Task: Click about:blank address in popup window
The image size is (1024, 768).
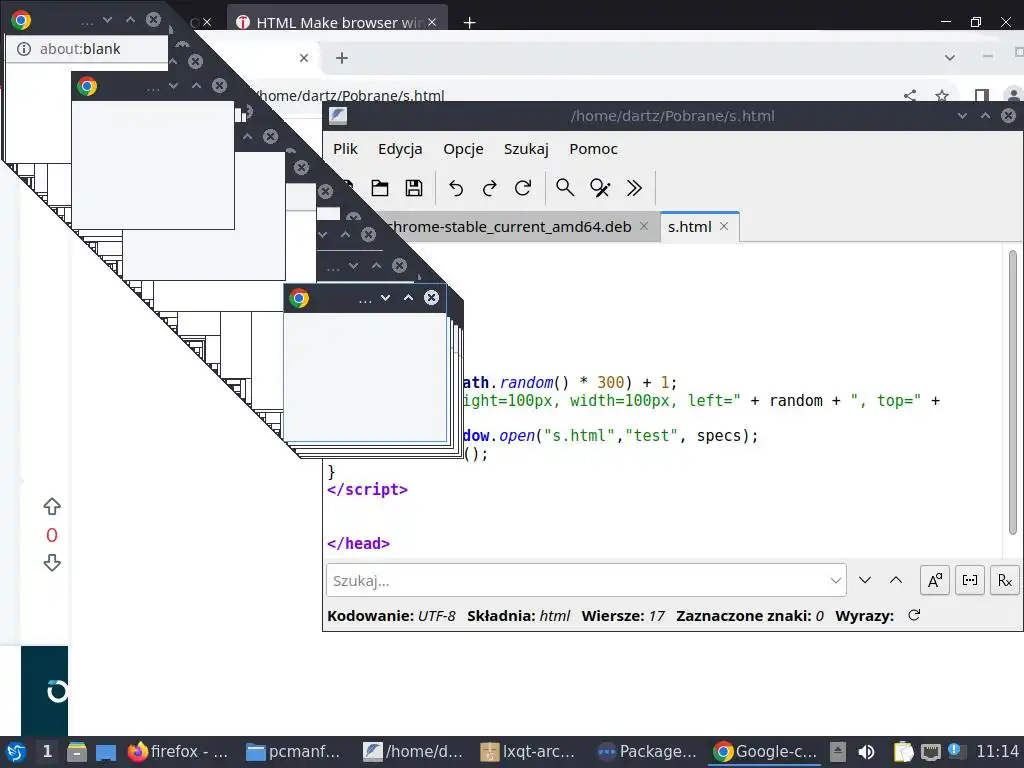Action: pyautogui.click(x=80, y=49)
